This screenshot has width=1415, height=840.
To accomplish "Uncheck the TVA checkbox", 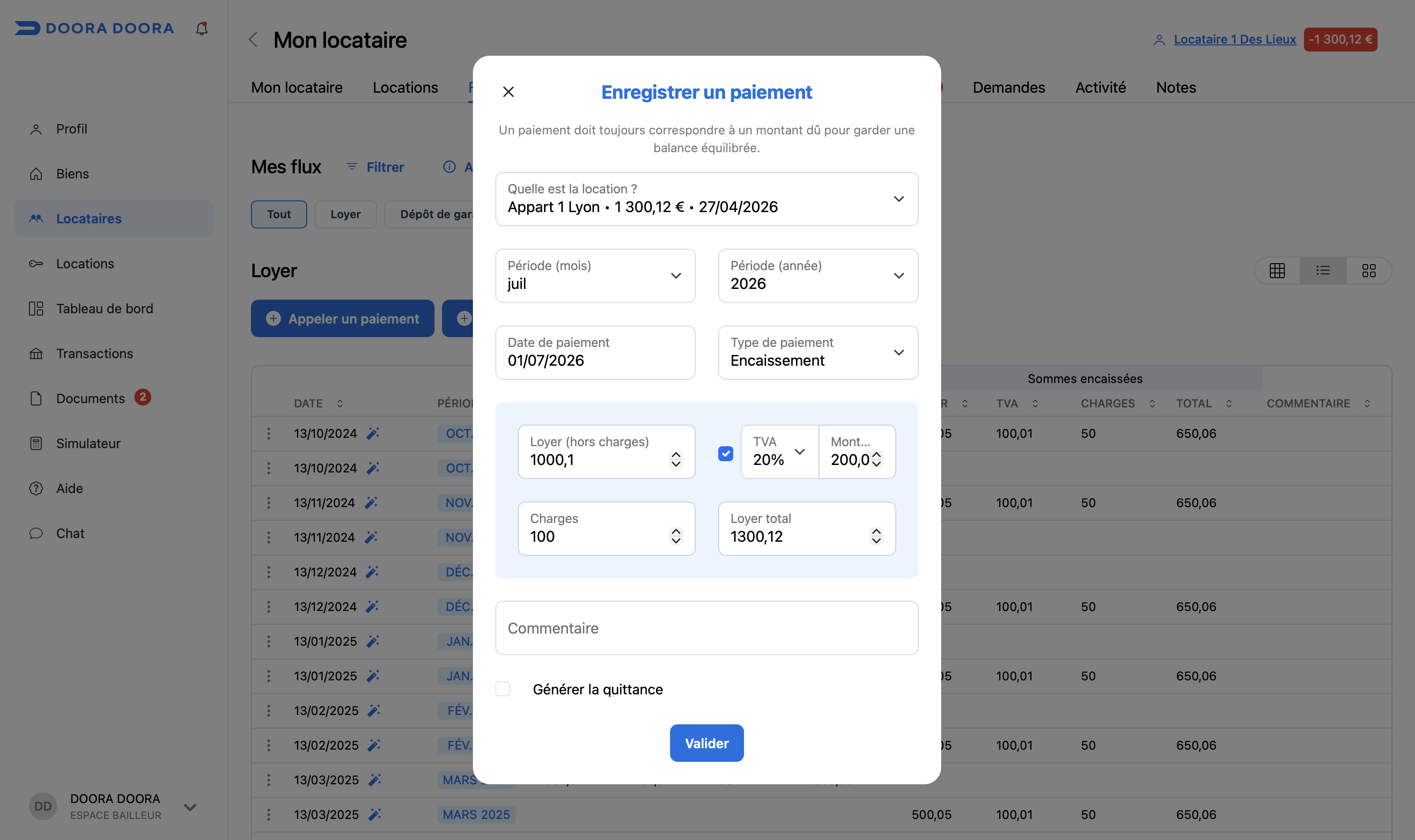I will tap(726, 453).
